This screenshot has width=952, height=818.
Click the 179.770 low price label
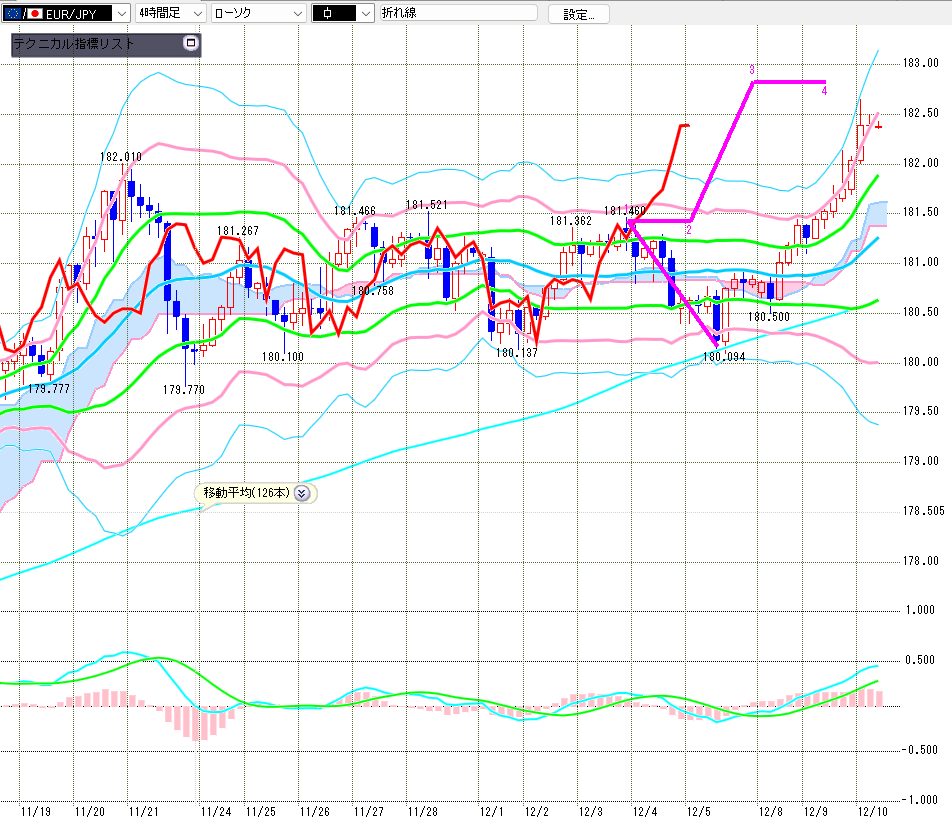click(184, 390)
